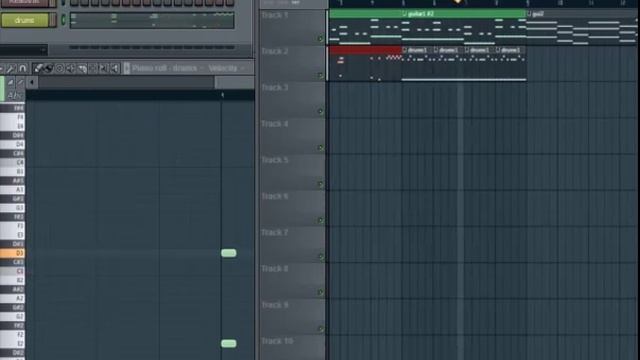Screen dimensions: 640x360
Task: Click the Track 9 header label
Action: [x=275, y=305]
